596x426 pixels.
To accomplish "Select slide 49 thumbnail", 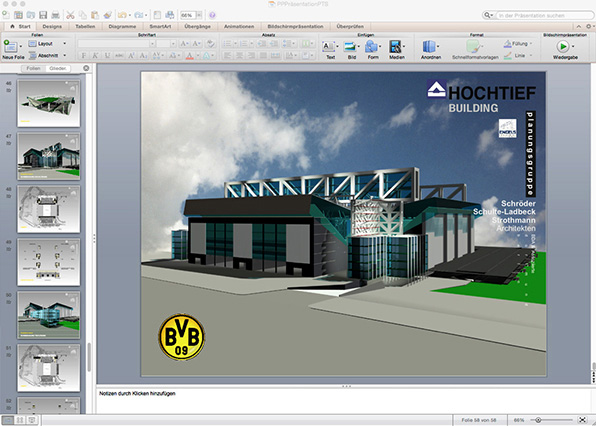I will pyautogui.click(x=49, y=262).
